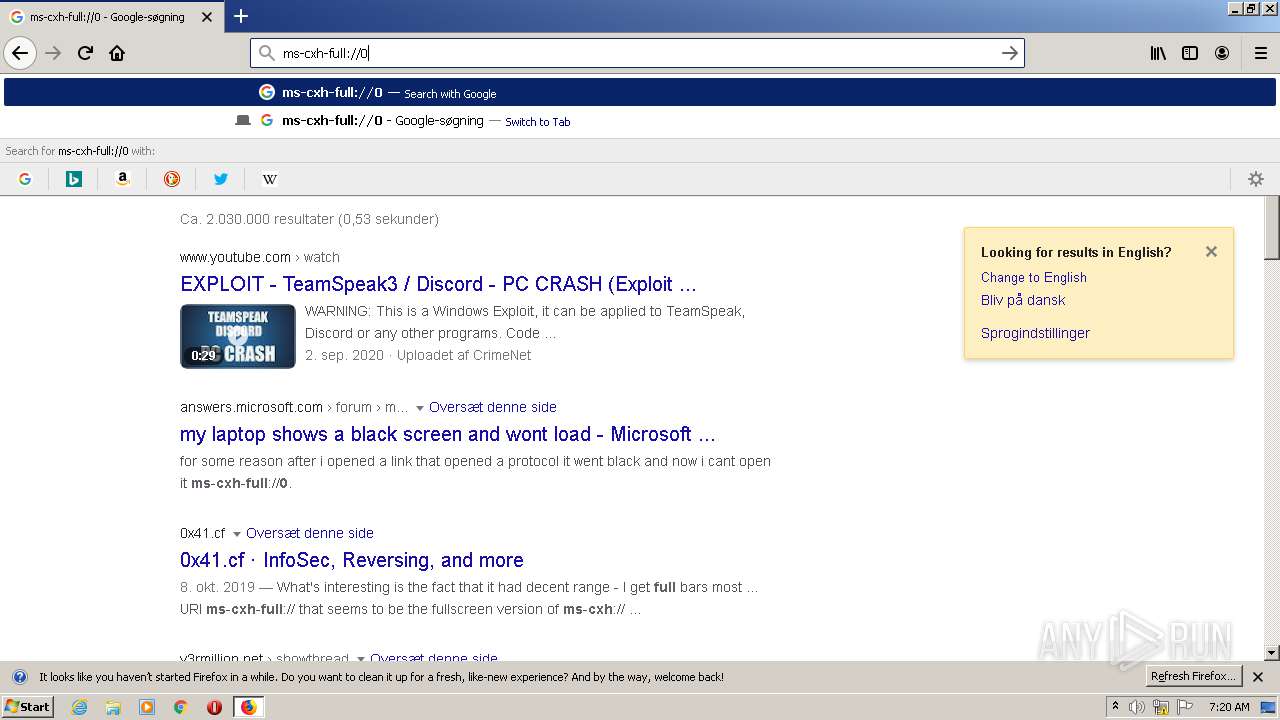This screenshot has width=1280, height=720.
Task: Click 'Change to English' link
Action: (x=1033, y=277)
